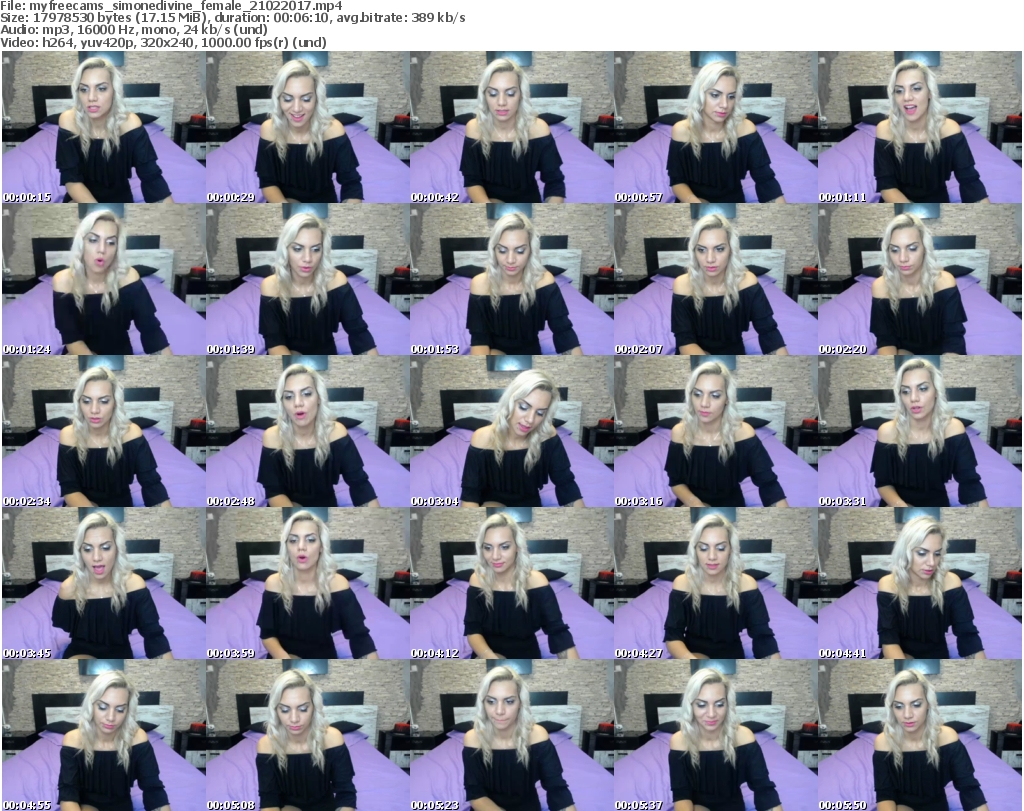Screen dimensions: 1024x811
Task: Select the thumbnail stamped 00:03:04
Action: [x=511, y=431]
